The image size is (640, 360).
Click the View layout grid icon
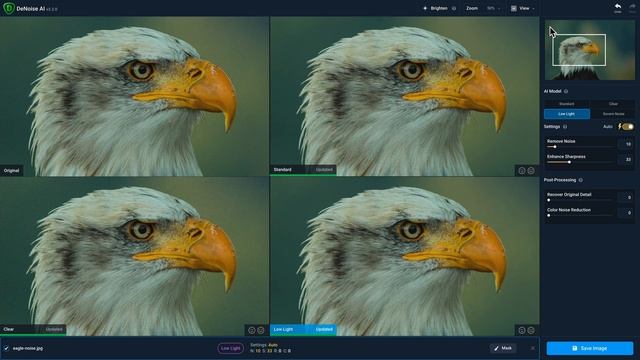pyautogui.click(x=513, y=8)
